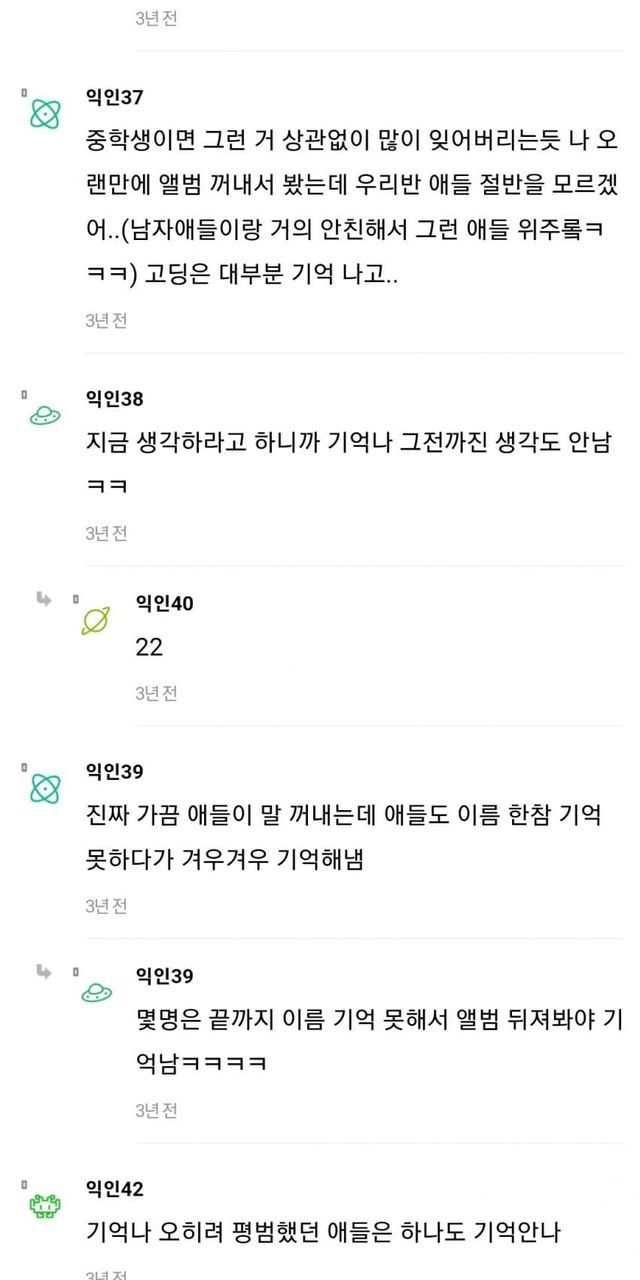
Task: Click reply arrow beside the 몇명은 끝까지 reply
Action: click(x=44, y=972)
